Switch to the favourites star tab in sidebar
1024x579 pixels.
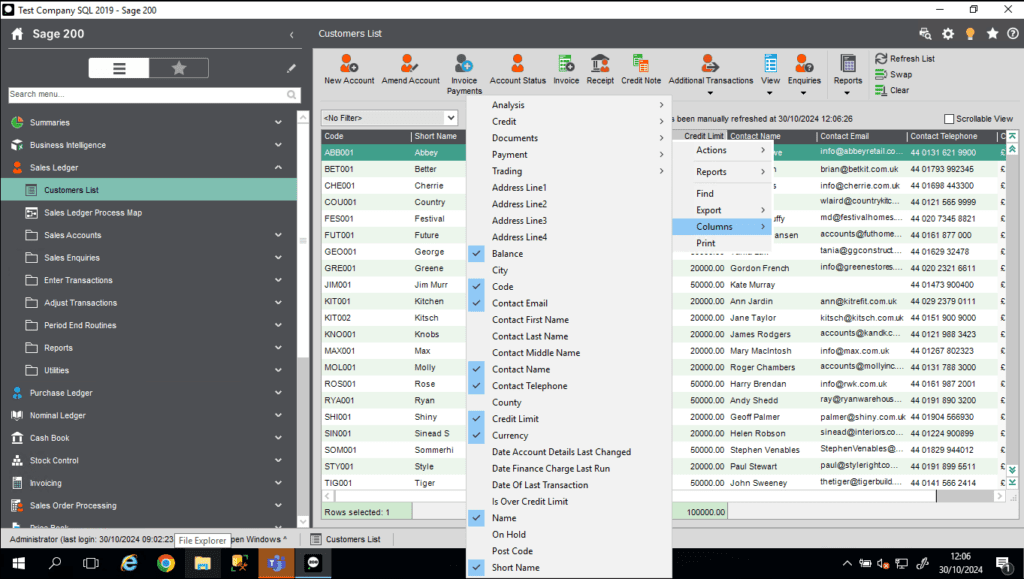(x=179, y=68)
